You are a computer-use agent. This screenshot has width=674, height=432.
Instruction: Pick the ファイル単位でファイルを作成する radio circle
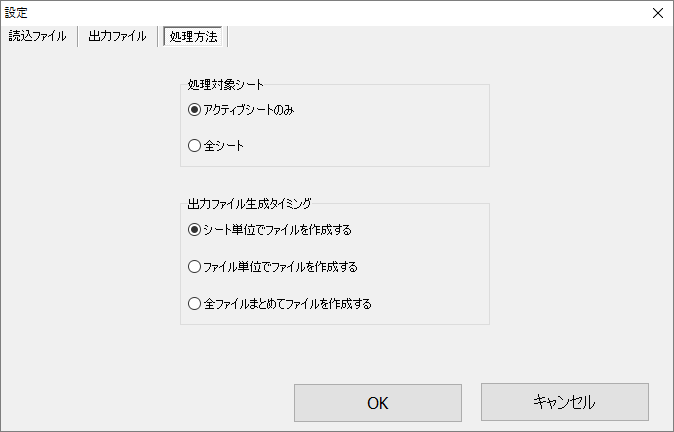(x=194, y=267)
